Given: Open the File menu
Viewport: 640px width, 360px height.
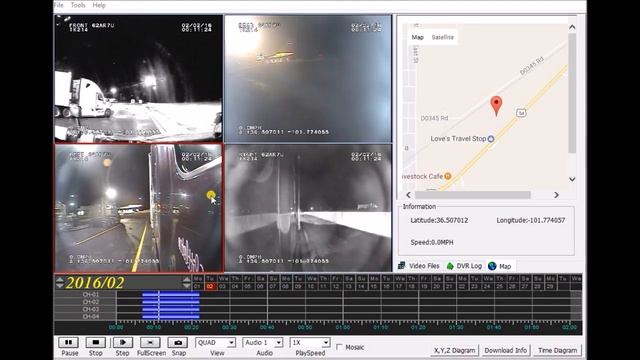Looking at the screenshot, I should click(x=58, y=5).
